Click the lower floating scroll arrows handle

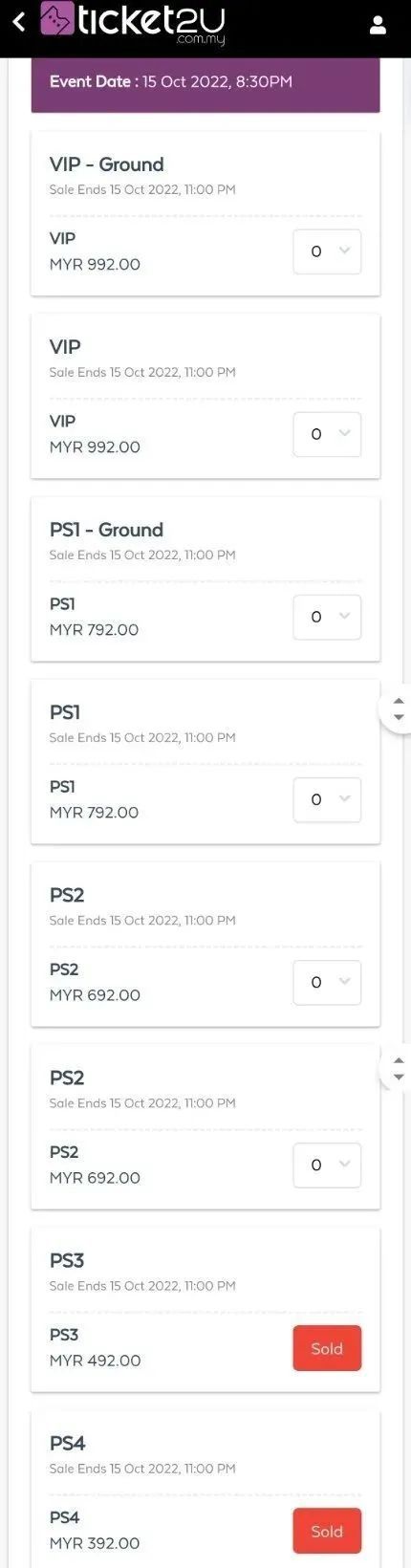(x=399, y=1069)
